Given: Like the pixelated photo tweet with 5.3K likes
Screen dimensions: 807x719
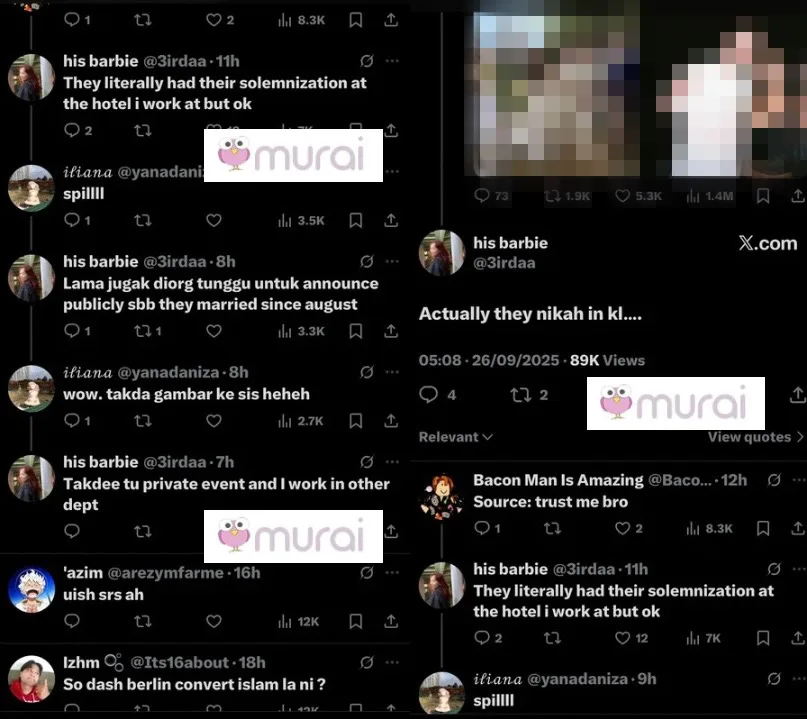Looking at the screenshot, I should (x=638, y=196).
